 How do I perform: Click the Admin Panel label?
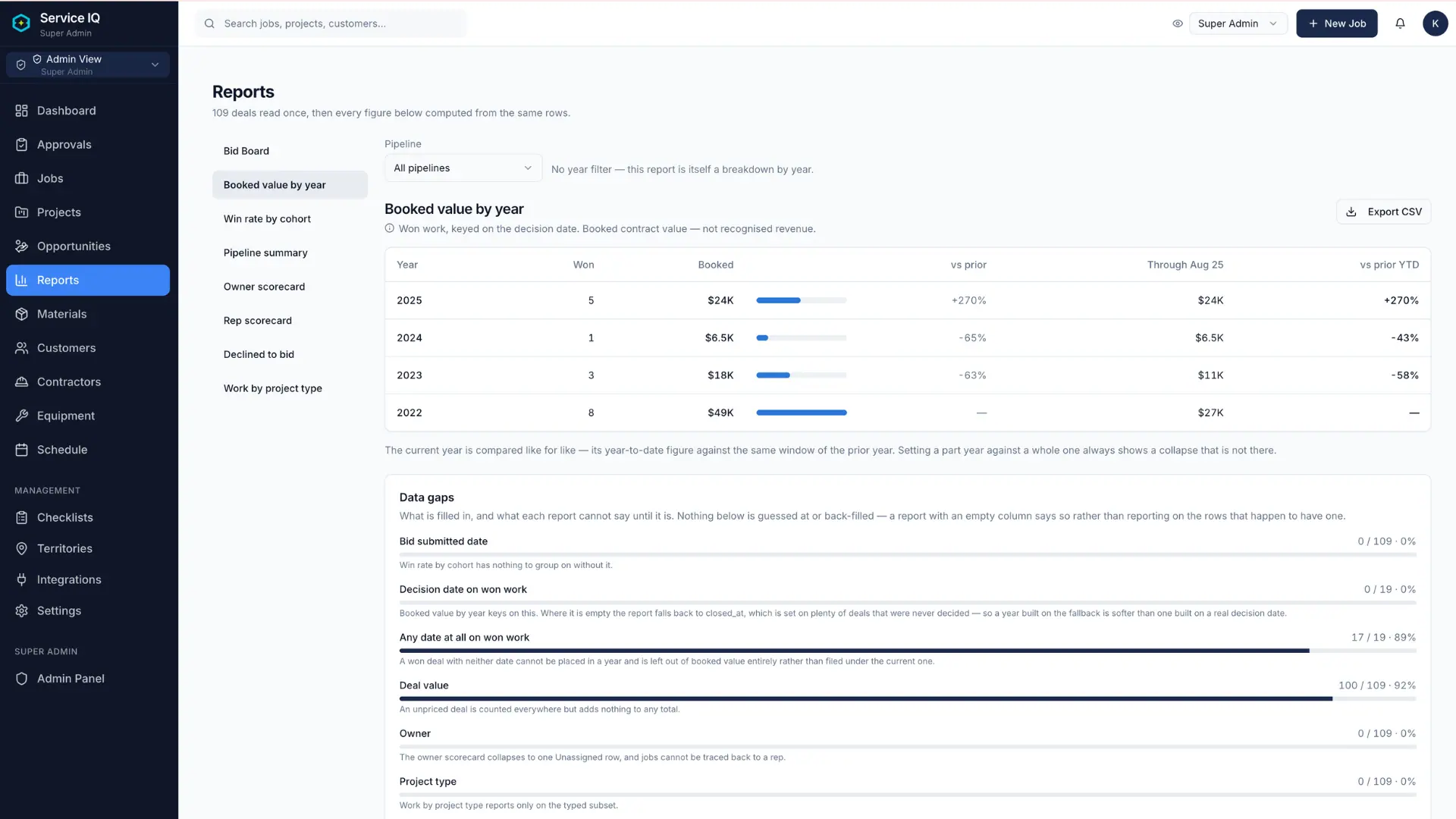(71, 679)
